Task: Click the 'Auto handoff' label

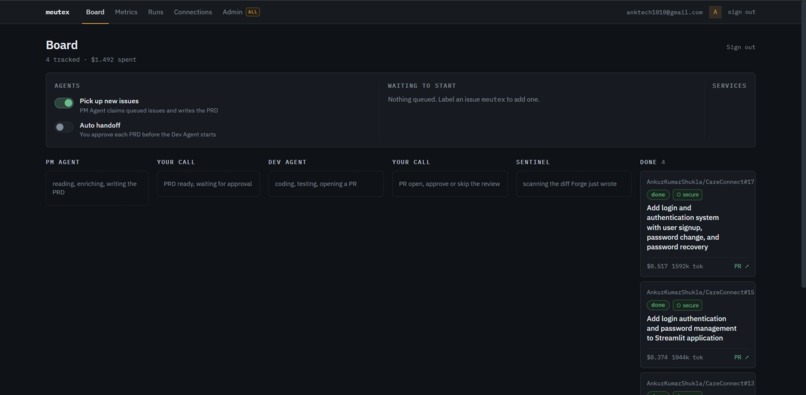Action: point(100,125)
